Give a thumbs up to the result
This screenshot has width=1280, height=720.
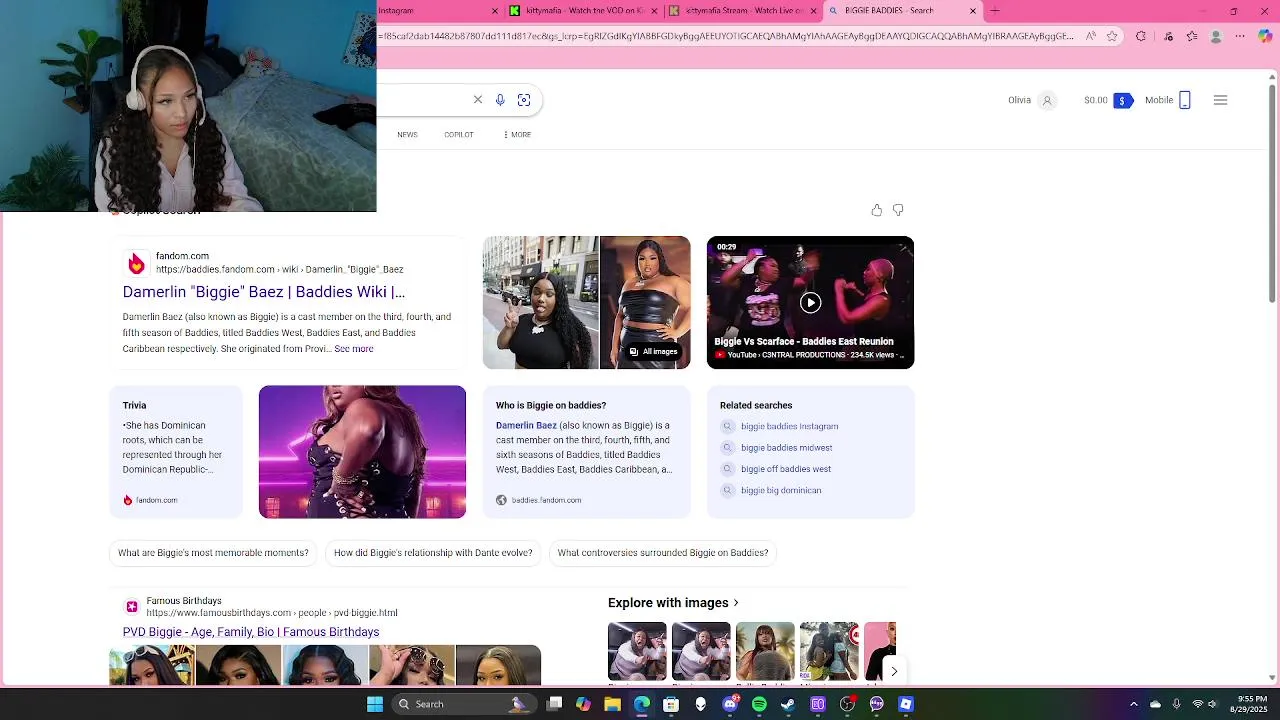pyautogui.click(x=877, y=210)
